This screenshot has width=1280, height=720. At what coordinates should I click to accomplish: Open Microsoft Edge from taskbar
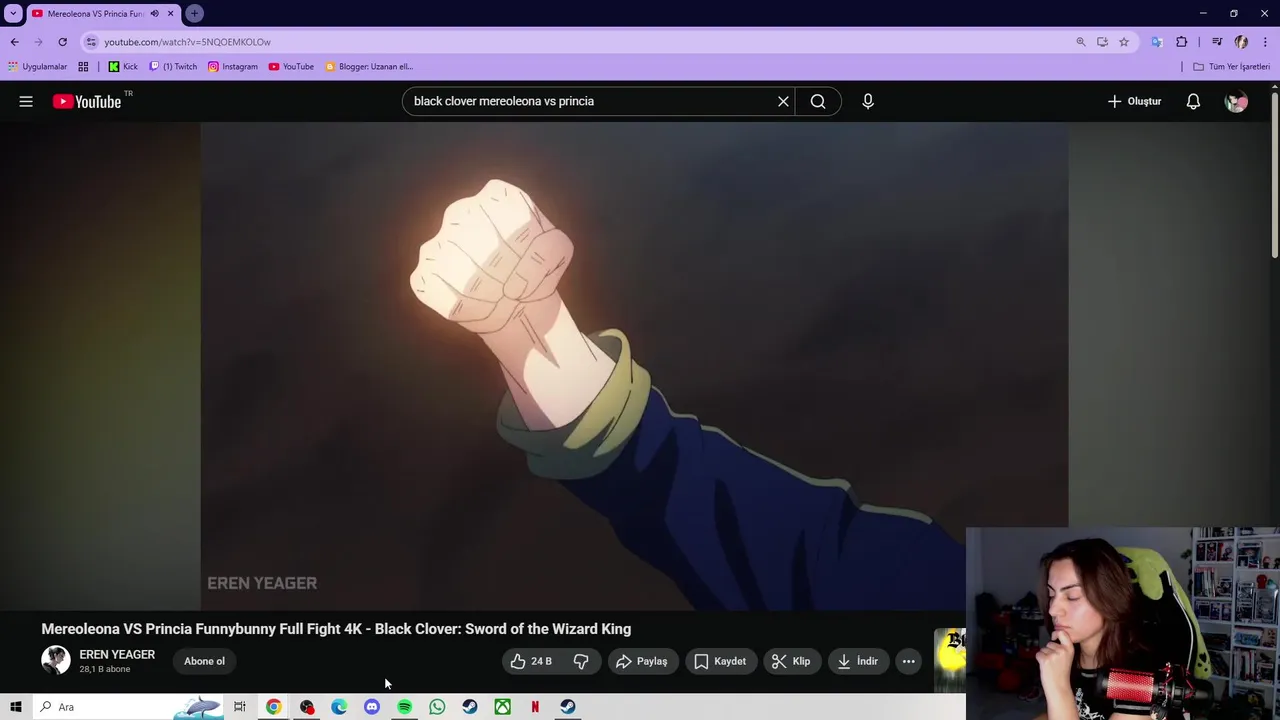pyautogui.click(x=339, y=707)
